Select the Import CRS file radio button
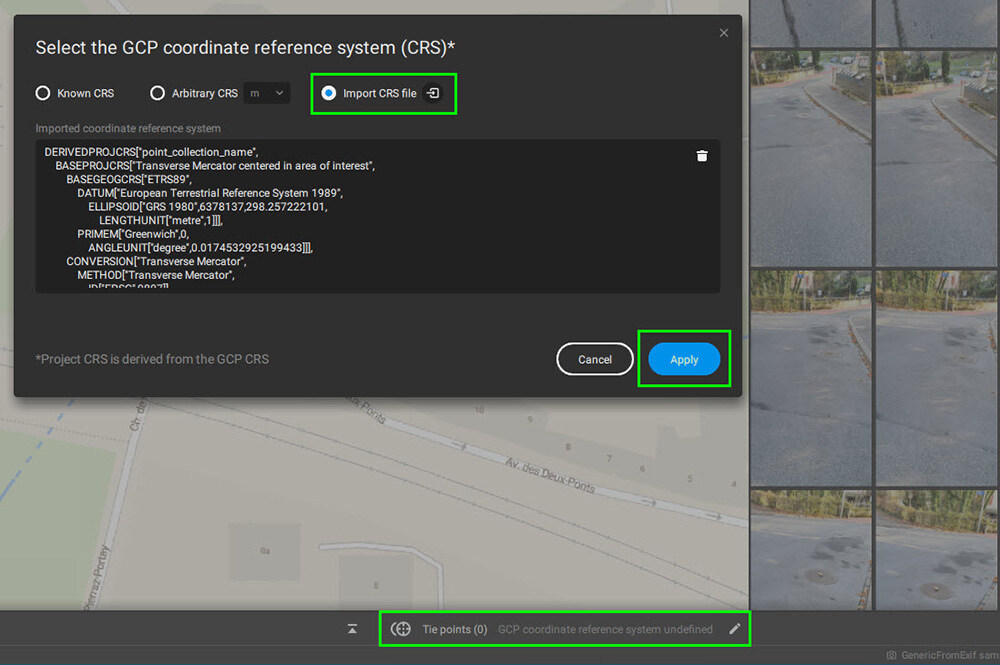The height and width of the screenshot is (665, 1000). coord(329,93)
